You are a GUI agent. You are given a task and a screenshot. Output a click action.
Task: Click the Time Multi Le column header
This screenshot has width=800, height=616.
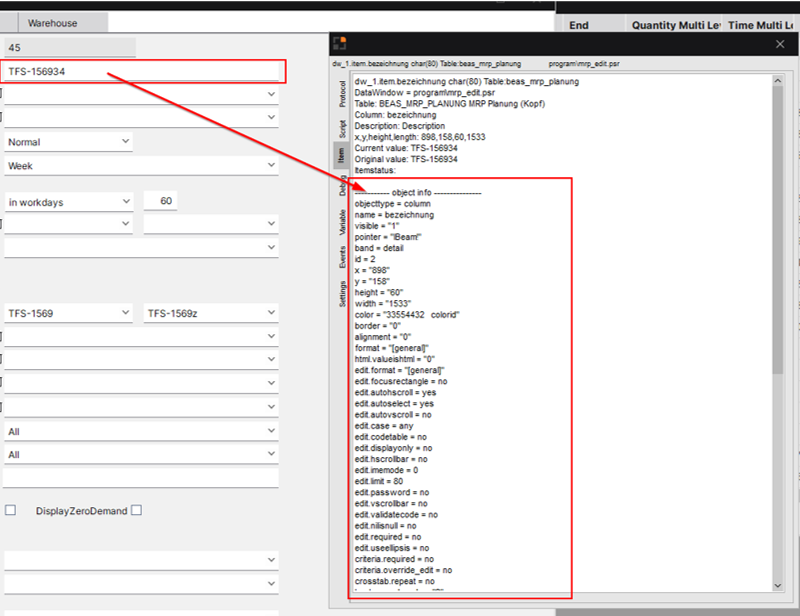click(x=761, y=25)
